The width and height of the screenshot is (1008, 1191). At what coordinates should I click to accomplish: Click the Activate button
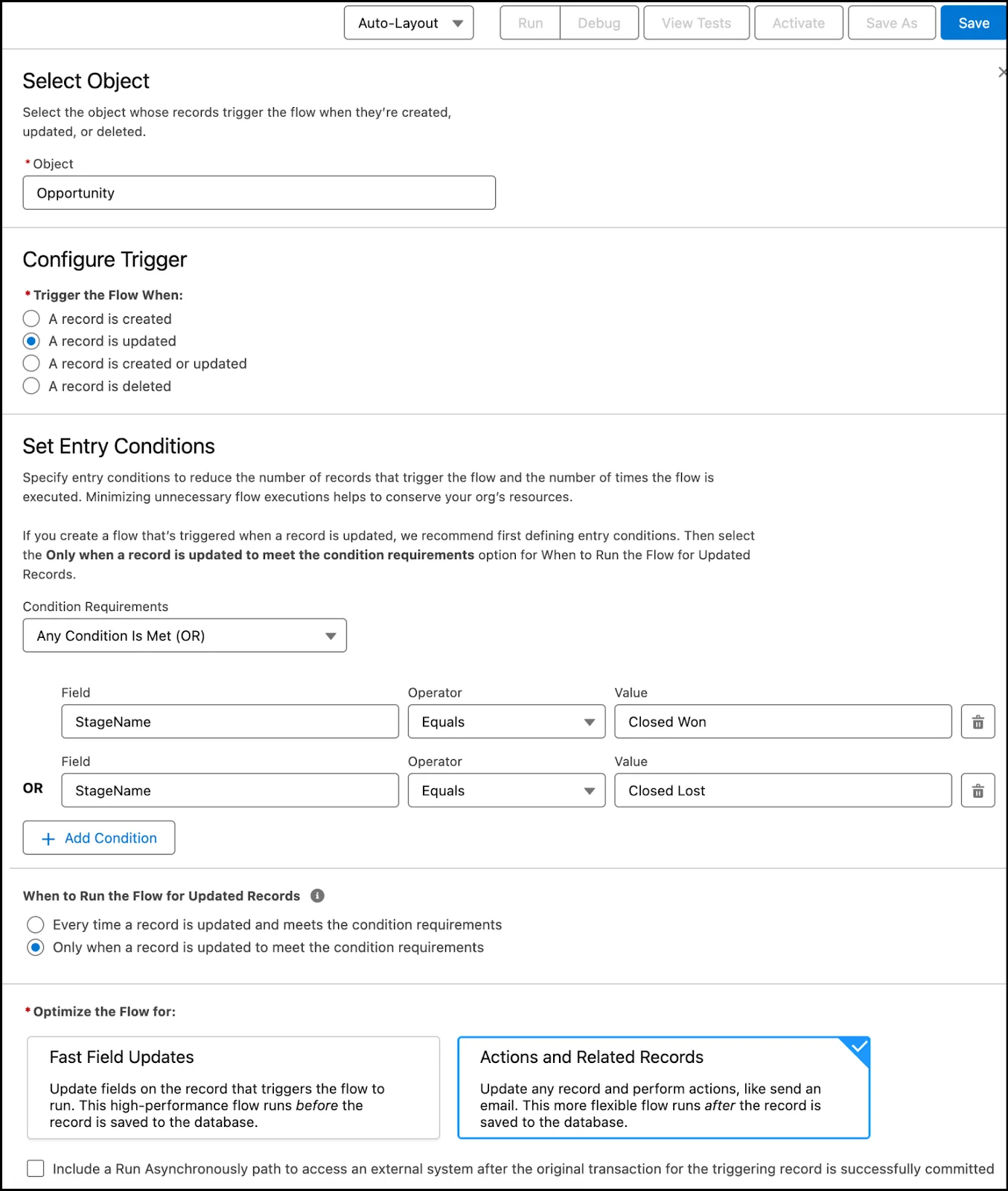[799, 23]
